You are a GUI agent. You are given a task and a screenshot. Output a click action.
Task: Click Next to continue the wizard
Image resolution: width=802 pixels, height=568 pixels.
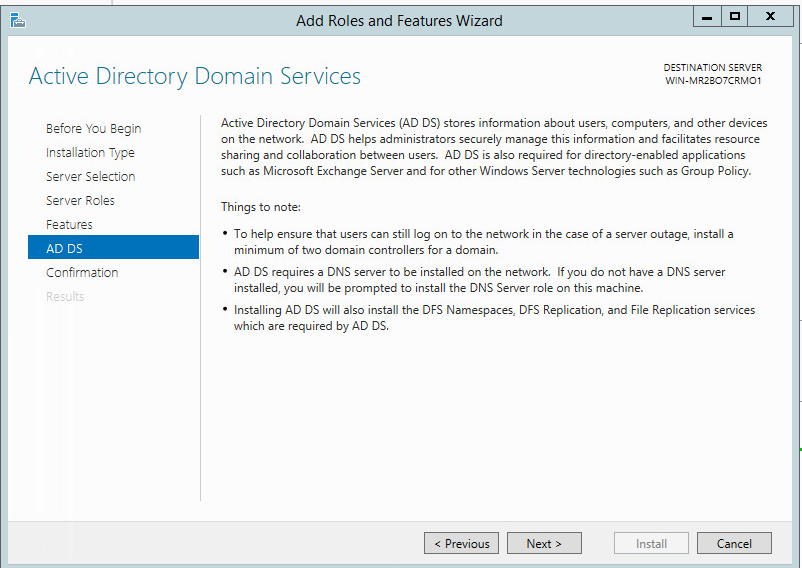[544, 543]
